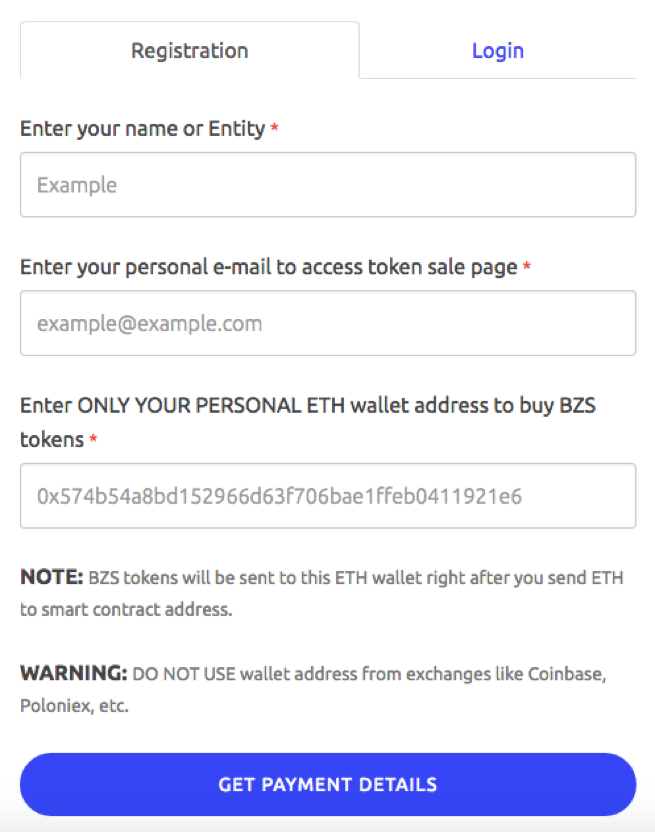Select the ETH wallet address input field
The width and height of the screenshot is (655, 832).
pyautogui.click(x=328, y=496)
